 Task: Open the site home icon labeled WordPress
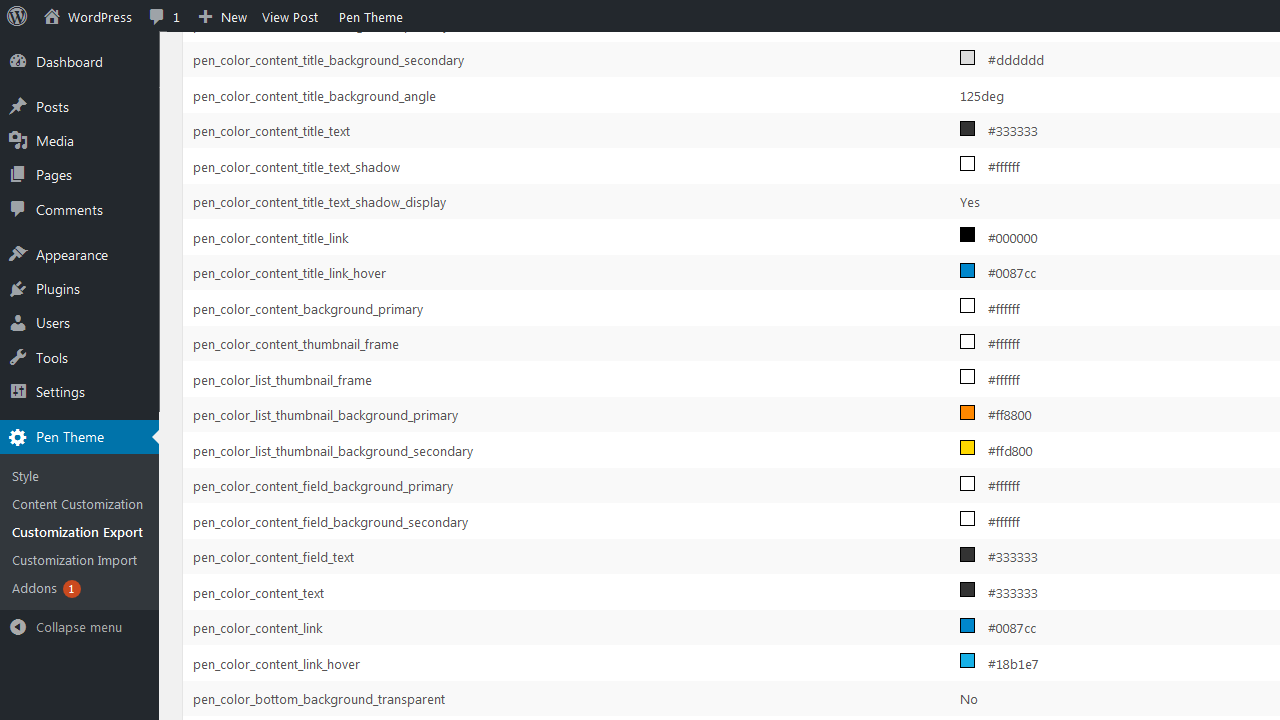52,17
